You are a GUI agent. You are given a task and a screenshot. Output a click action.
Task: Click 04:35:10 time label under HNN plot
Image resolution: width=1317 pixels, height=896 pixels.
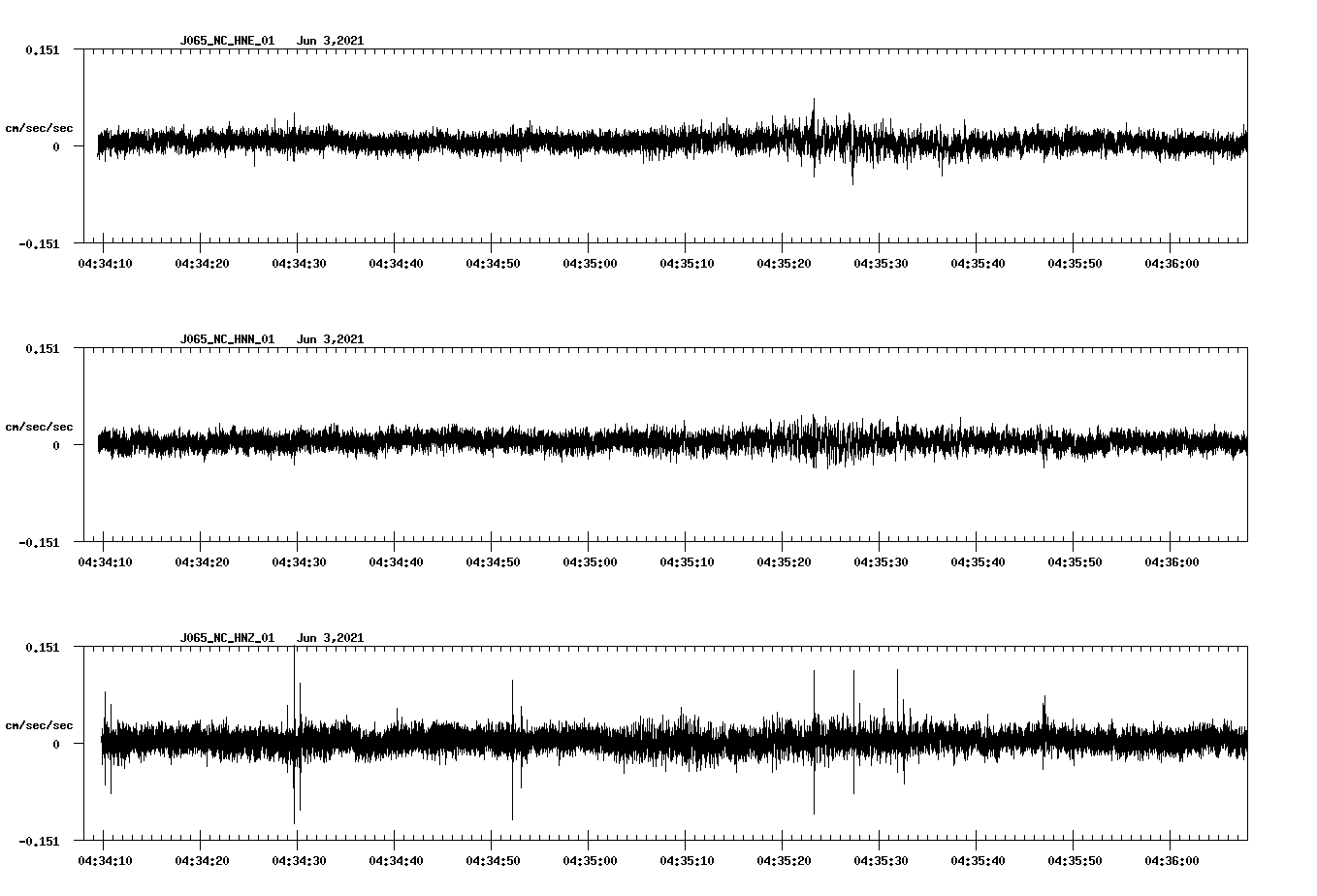click(x=687, y=562)
